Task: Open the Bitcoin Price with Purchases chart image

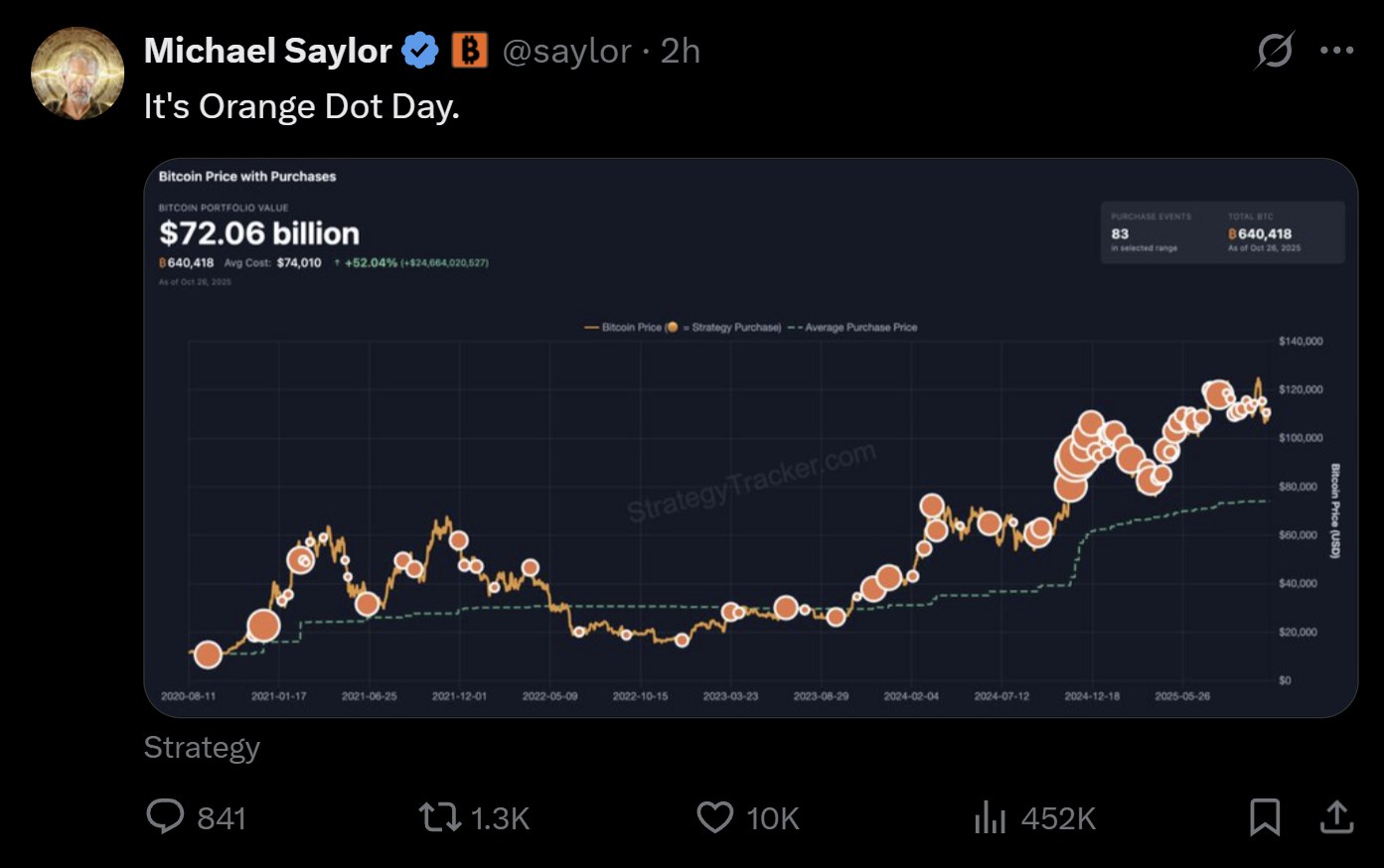Action: point(750,437)
